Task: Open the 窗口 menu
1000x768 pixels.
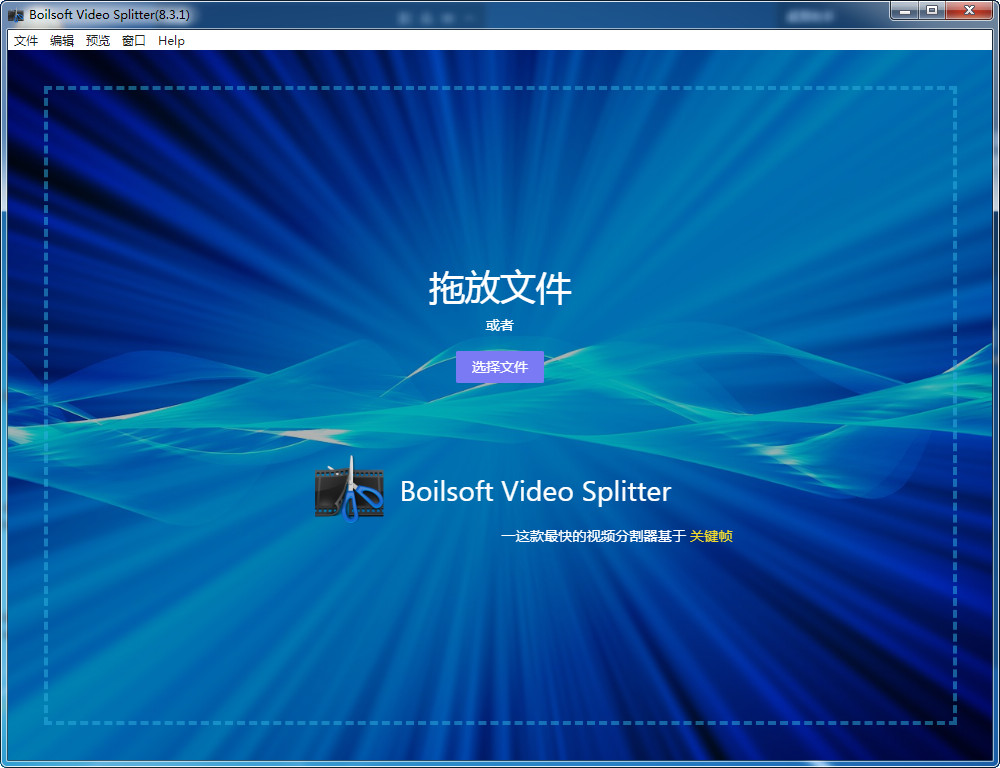Action: pos(134,41)
